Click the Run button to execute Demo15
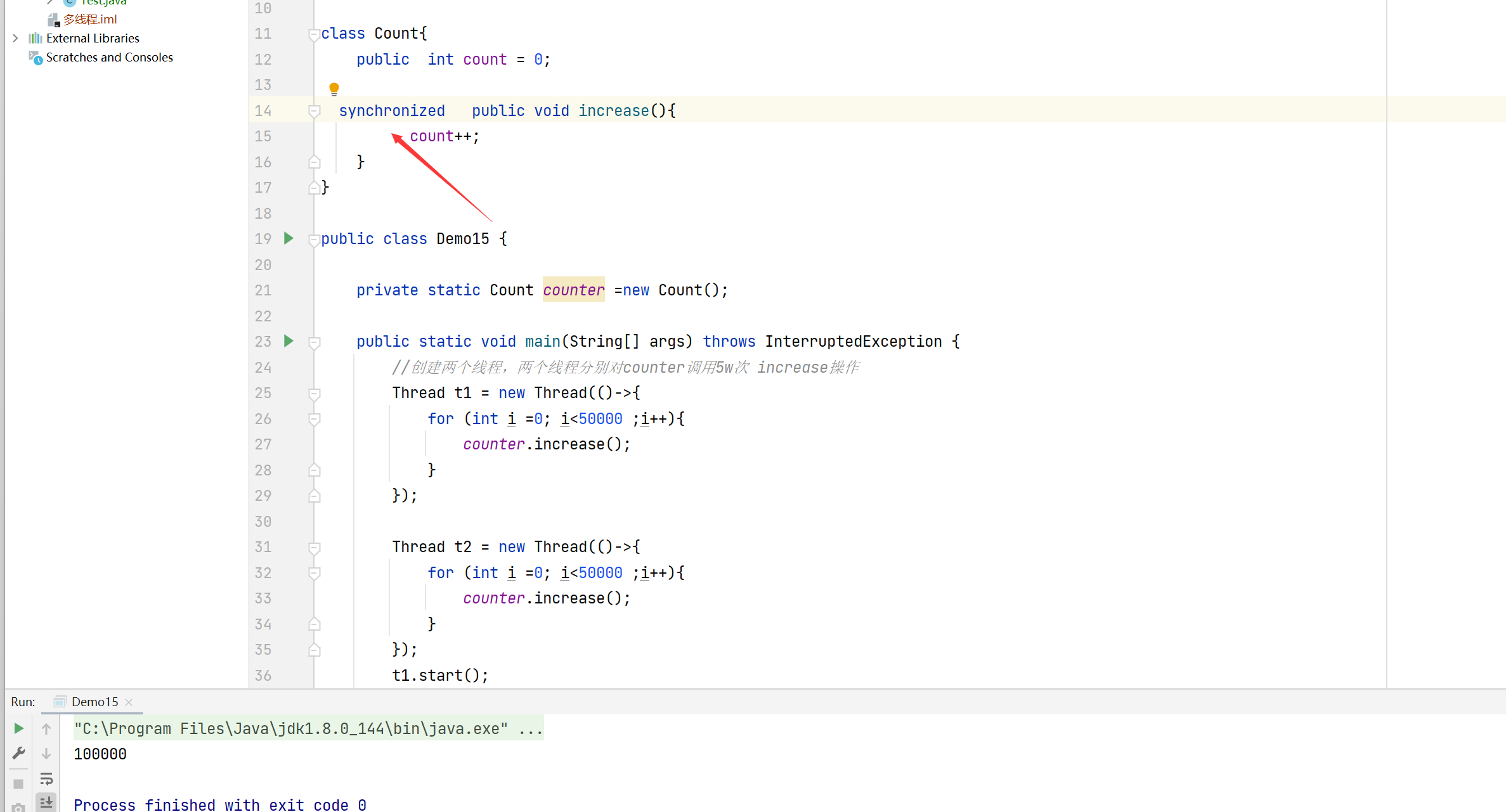Screen dimensions: 1506x812 click(x=19, y=728)
